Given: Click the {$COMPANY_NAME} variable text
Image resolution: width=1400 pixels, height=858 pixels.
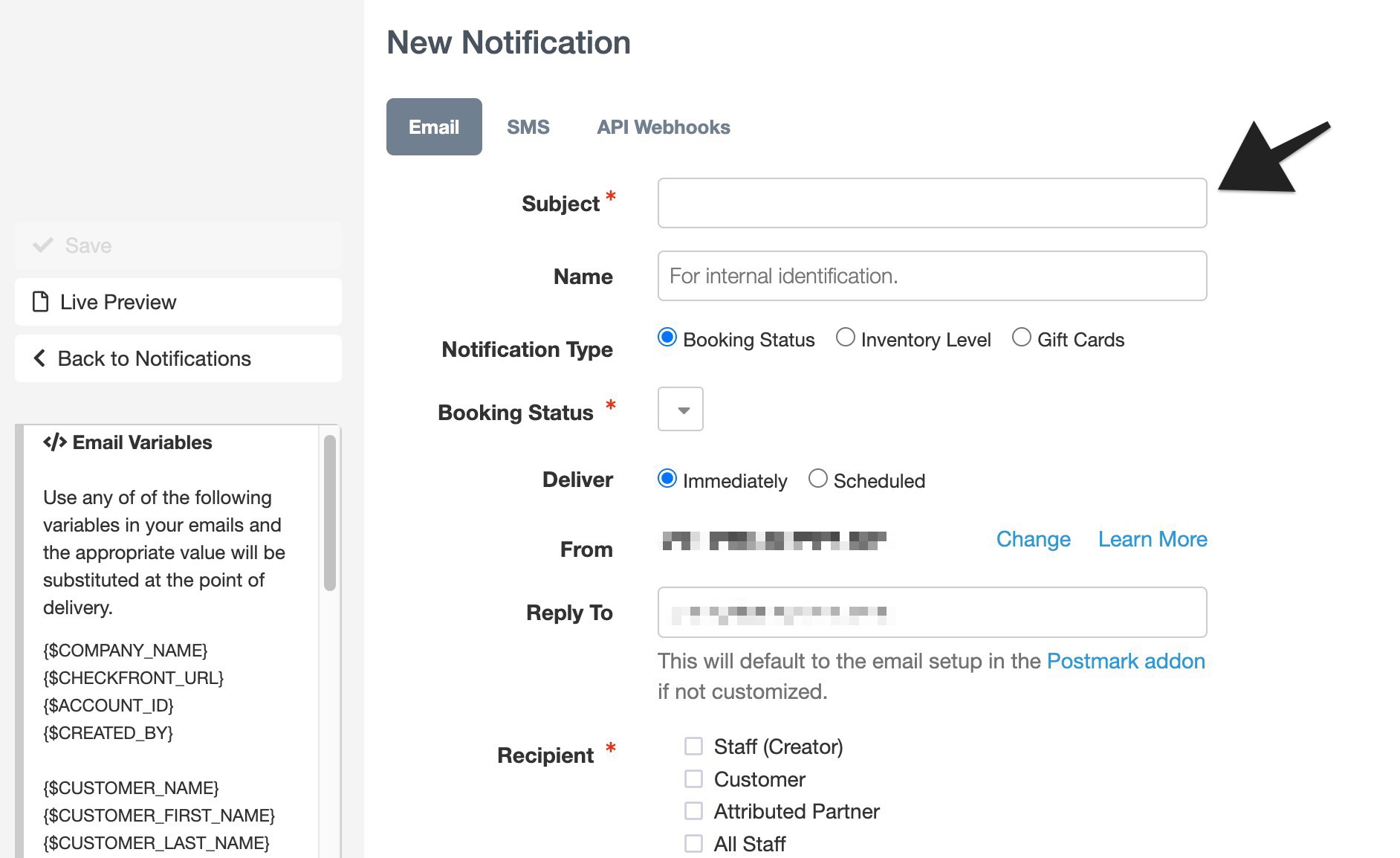Looking at the screenshot, I should pyautogui.click(x=126, y=651).
